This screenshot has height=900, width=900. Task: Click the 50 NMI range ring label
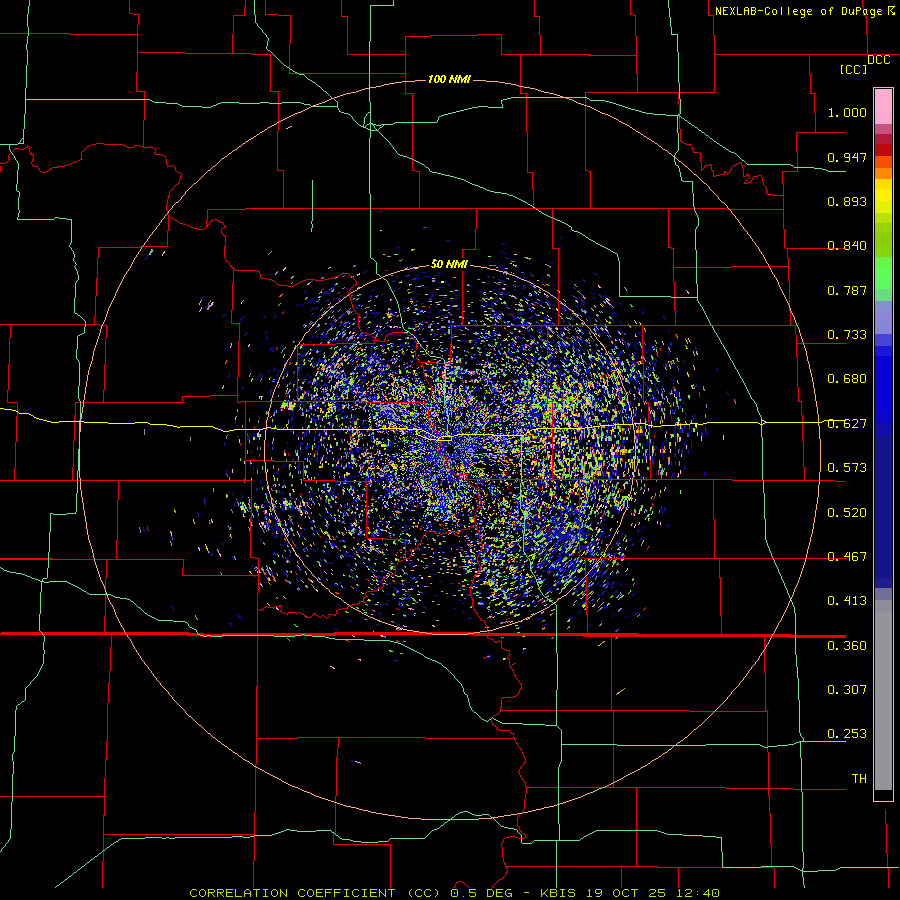(x=449, y=264)
